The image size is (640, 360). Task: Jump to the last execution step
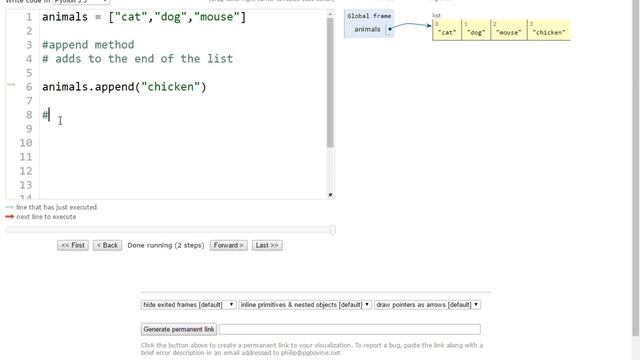267,245
